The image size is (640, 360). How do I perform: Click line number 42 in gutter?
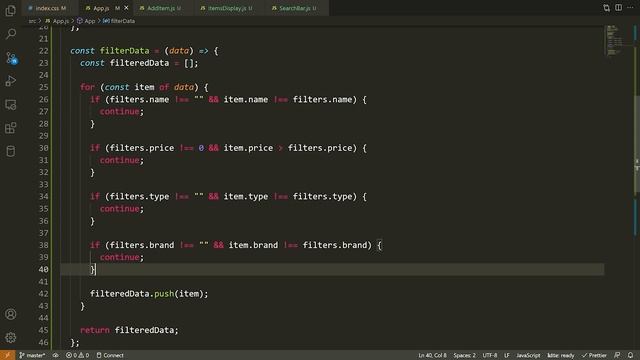coord(43,293)
